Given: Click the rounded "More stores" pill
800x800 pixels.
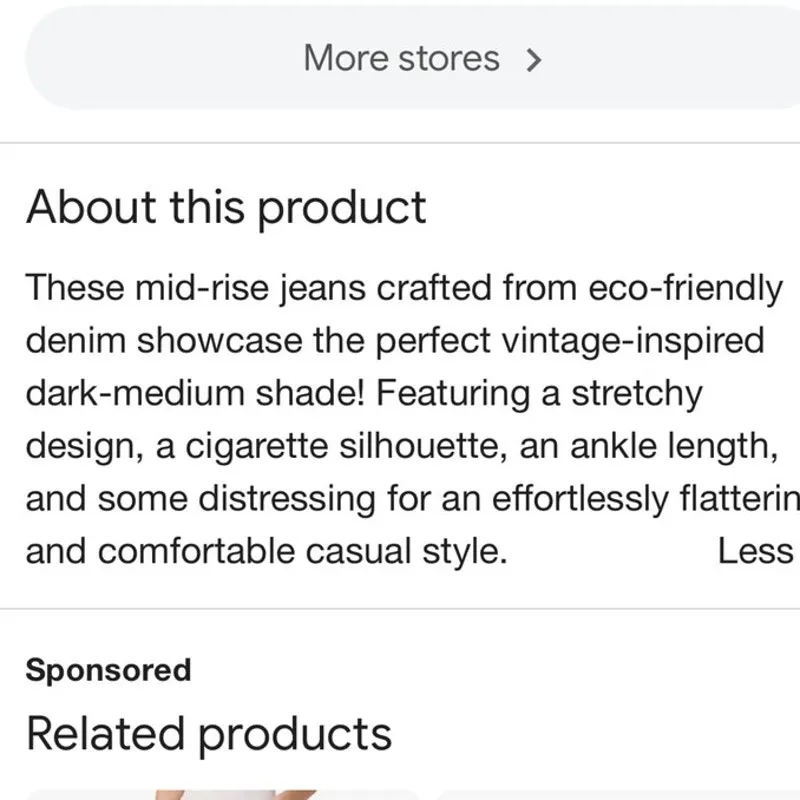Looking at the screenshot, I should 400,58.
